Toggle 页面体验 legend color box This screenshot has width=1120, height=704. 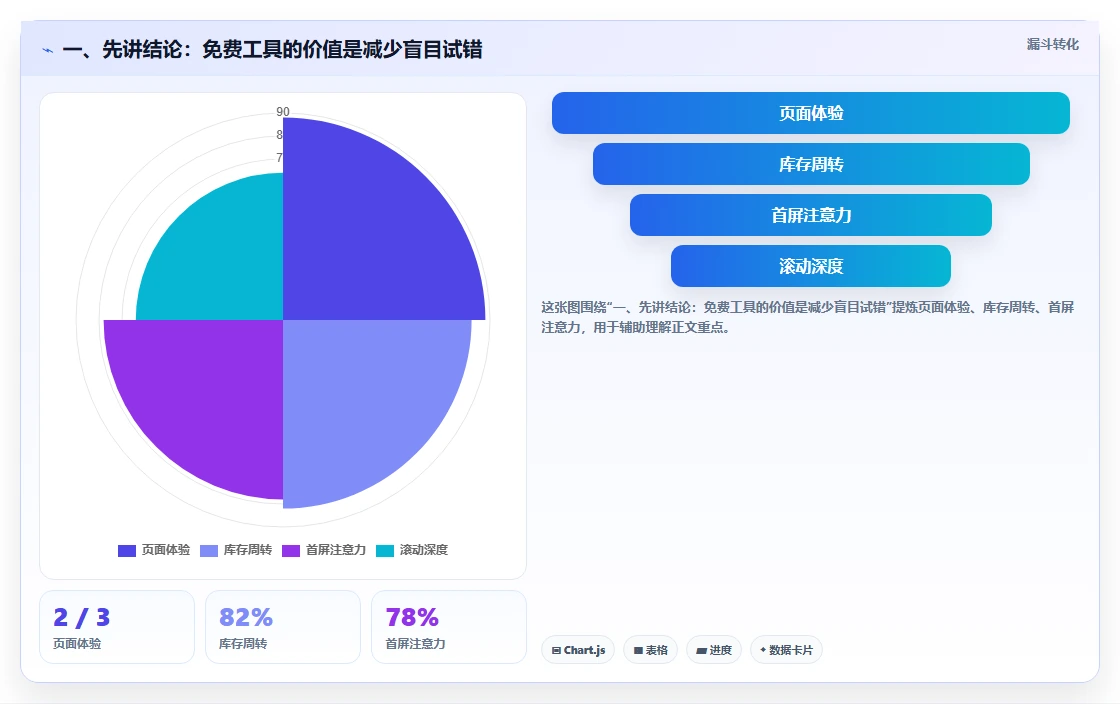[x=126, y=550]
